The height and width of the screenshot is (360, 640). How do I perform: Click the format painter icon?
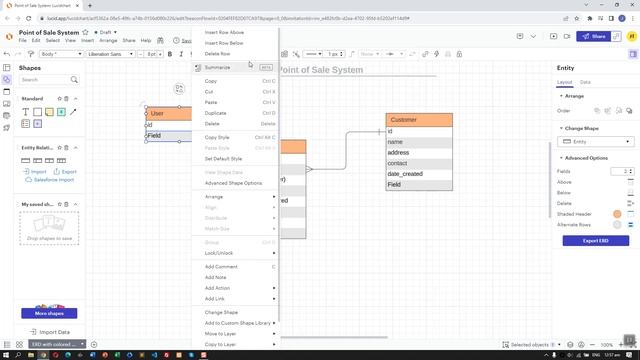click(x=31, y=54)
